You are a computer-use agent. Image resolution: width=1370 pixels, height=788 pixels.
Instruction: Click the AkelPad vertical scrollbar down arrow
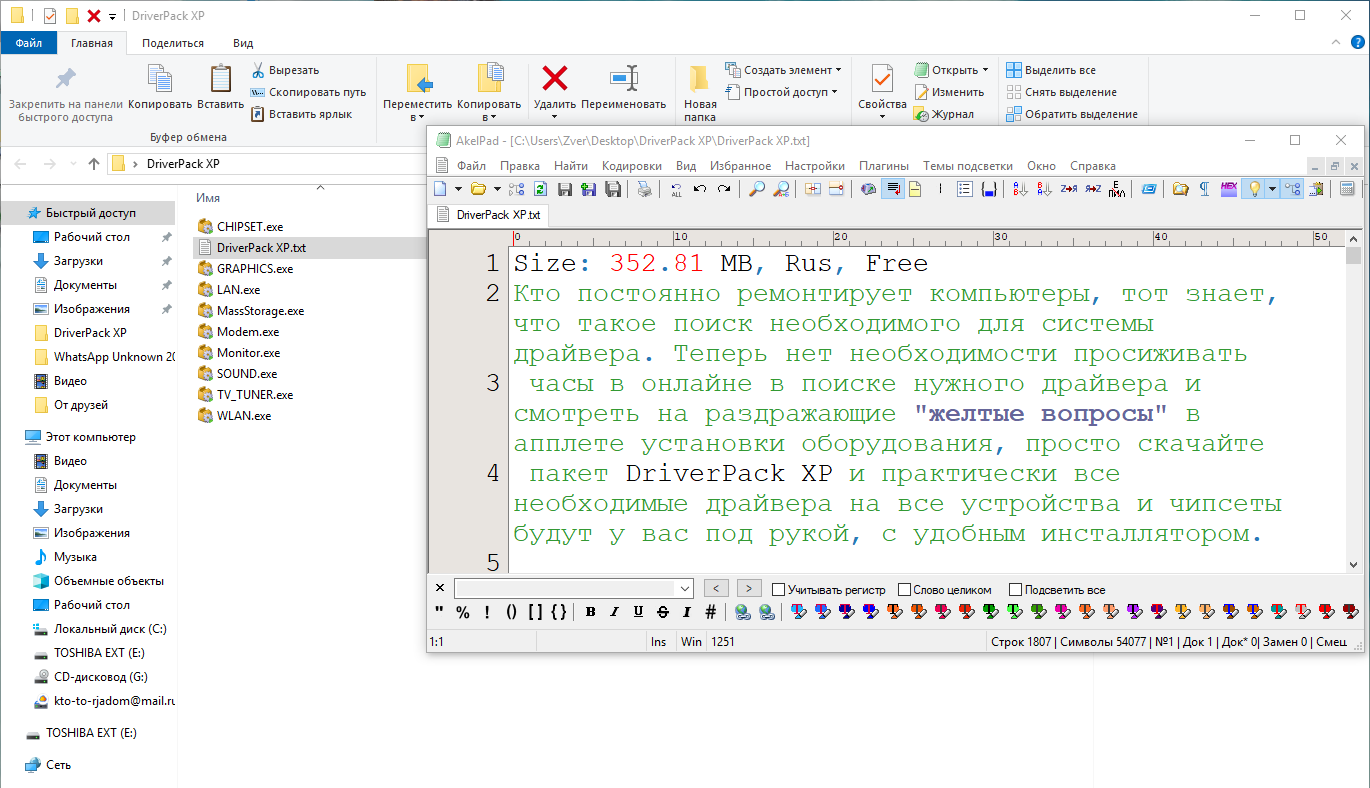point(1354,564)
